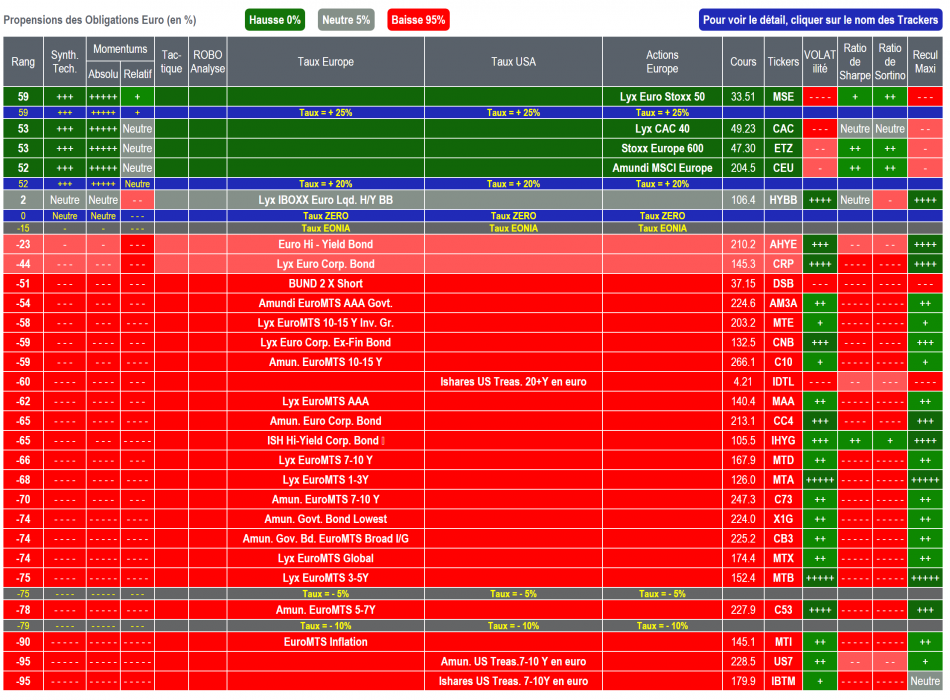Click Amun. US Treas.7-10 Y en euro
The height and width of the screenshot is (700, 950).
(514, 662)
